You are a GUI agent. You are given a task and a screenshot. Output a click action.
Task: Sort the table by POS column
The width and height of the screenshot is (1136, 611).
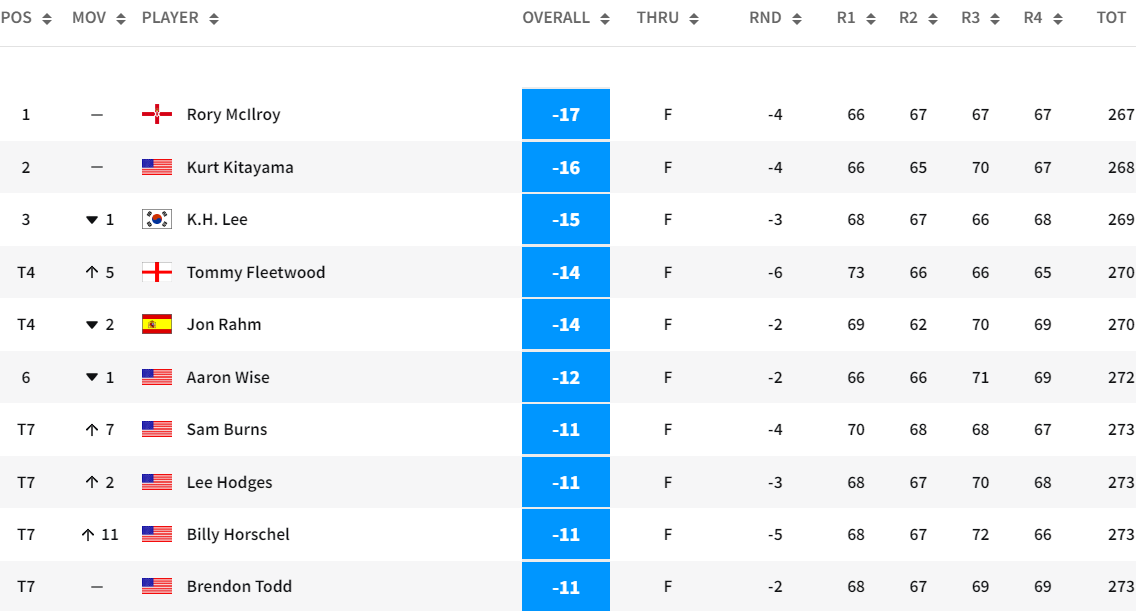26,18
